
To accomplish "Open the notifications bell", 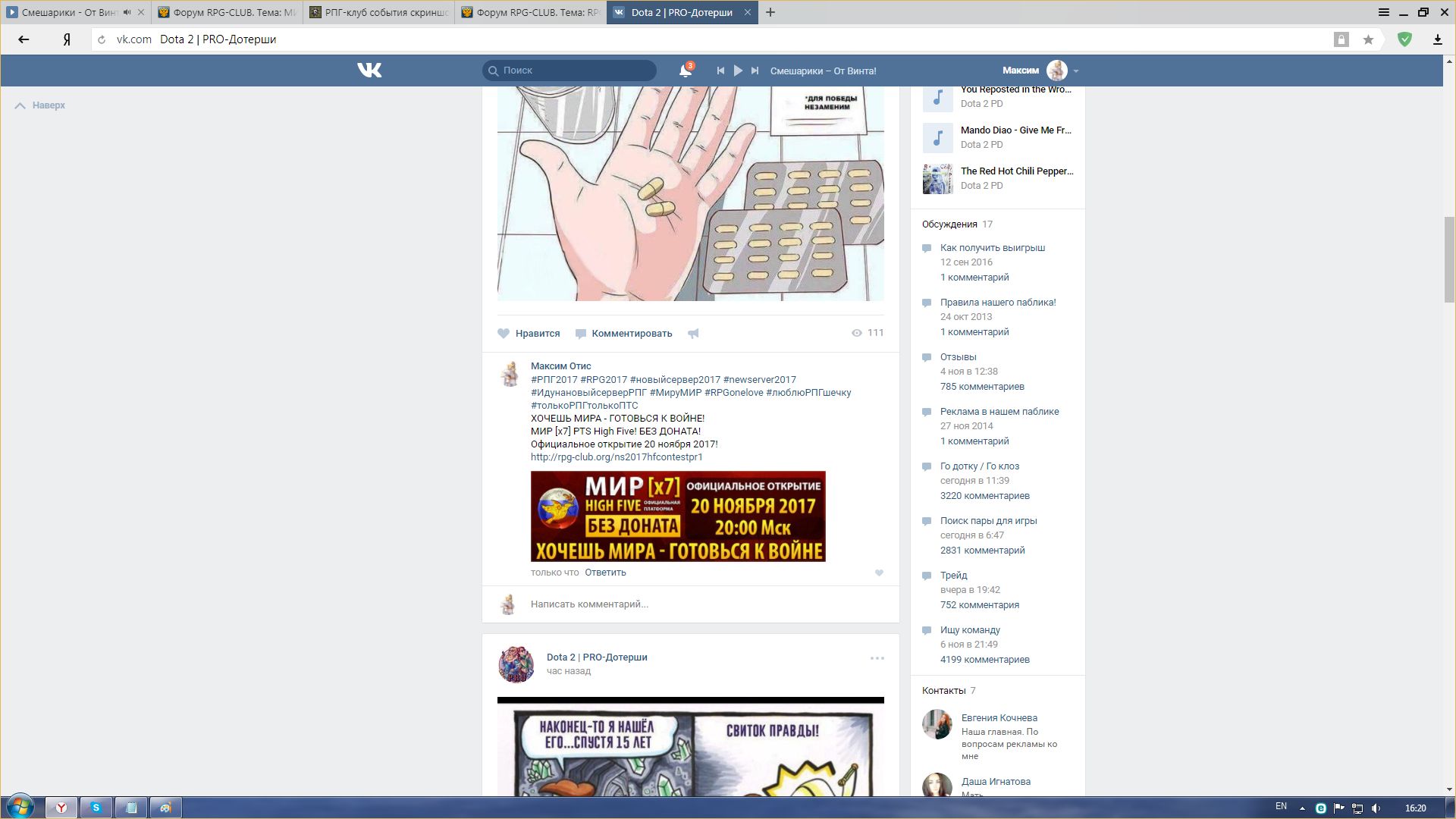I will [686, 71].
